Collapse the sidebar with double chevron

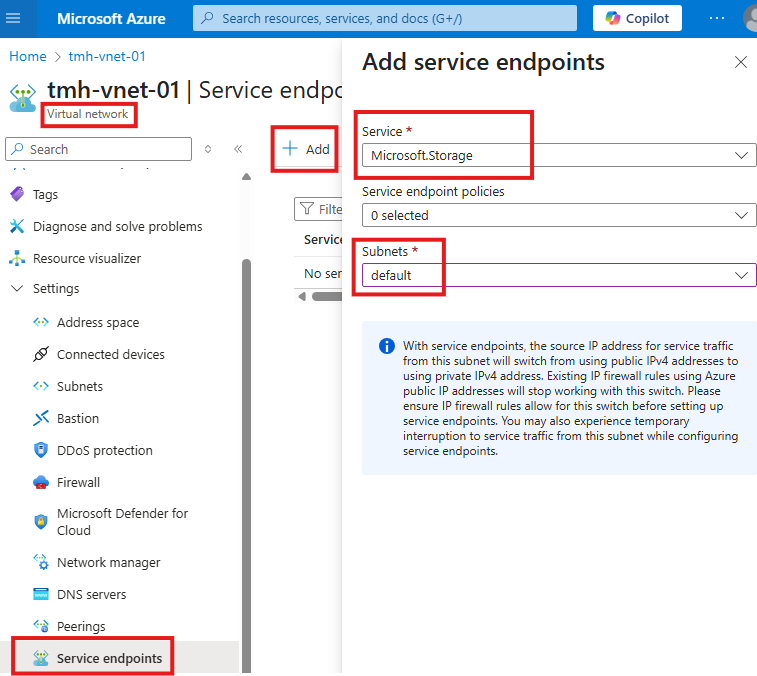pyautogui.click(x=238, y=149)
